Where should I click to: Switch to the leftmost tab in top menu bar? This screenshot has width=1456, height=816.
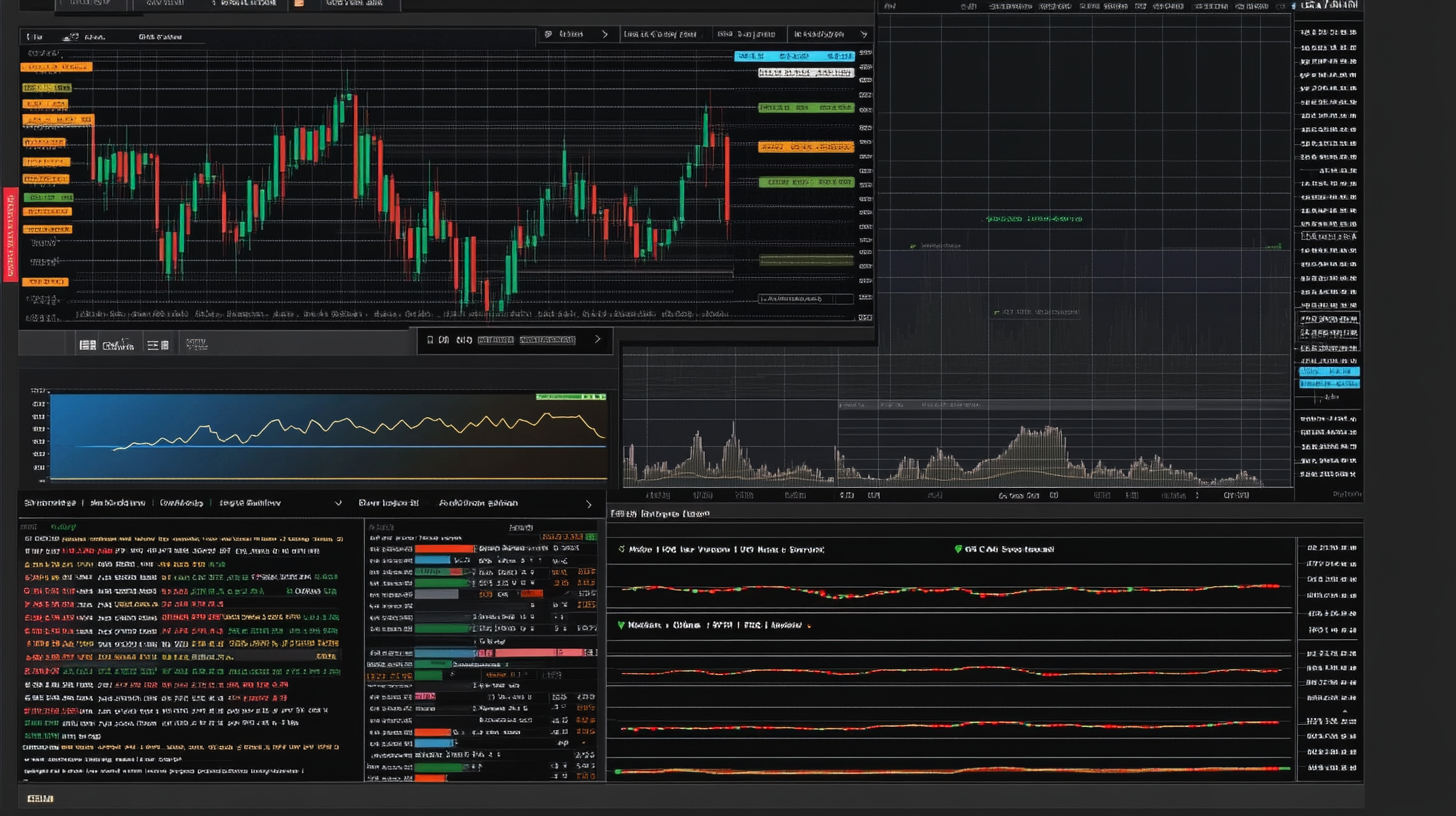click(90, 5)
